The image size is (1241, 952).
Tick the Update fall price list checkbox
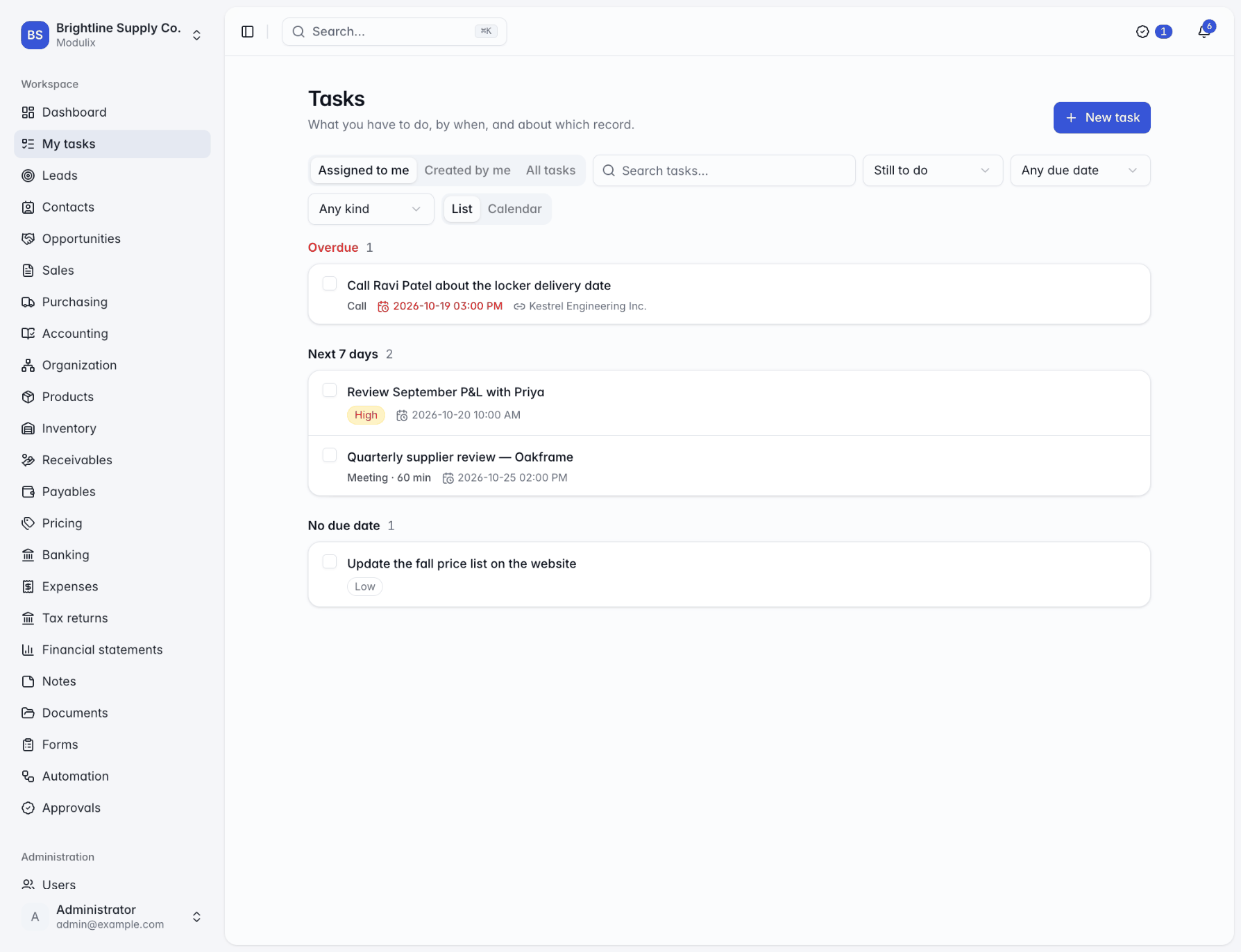coord(330,562)
